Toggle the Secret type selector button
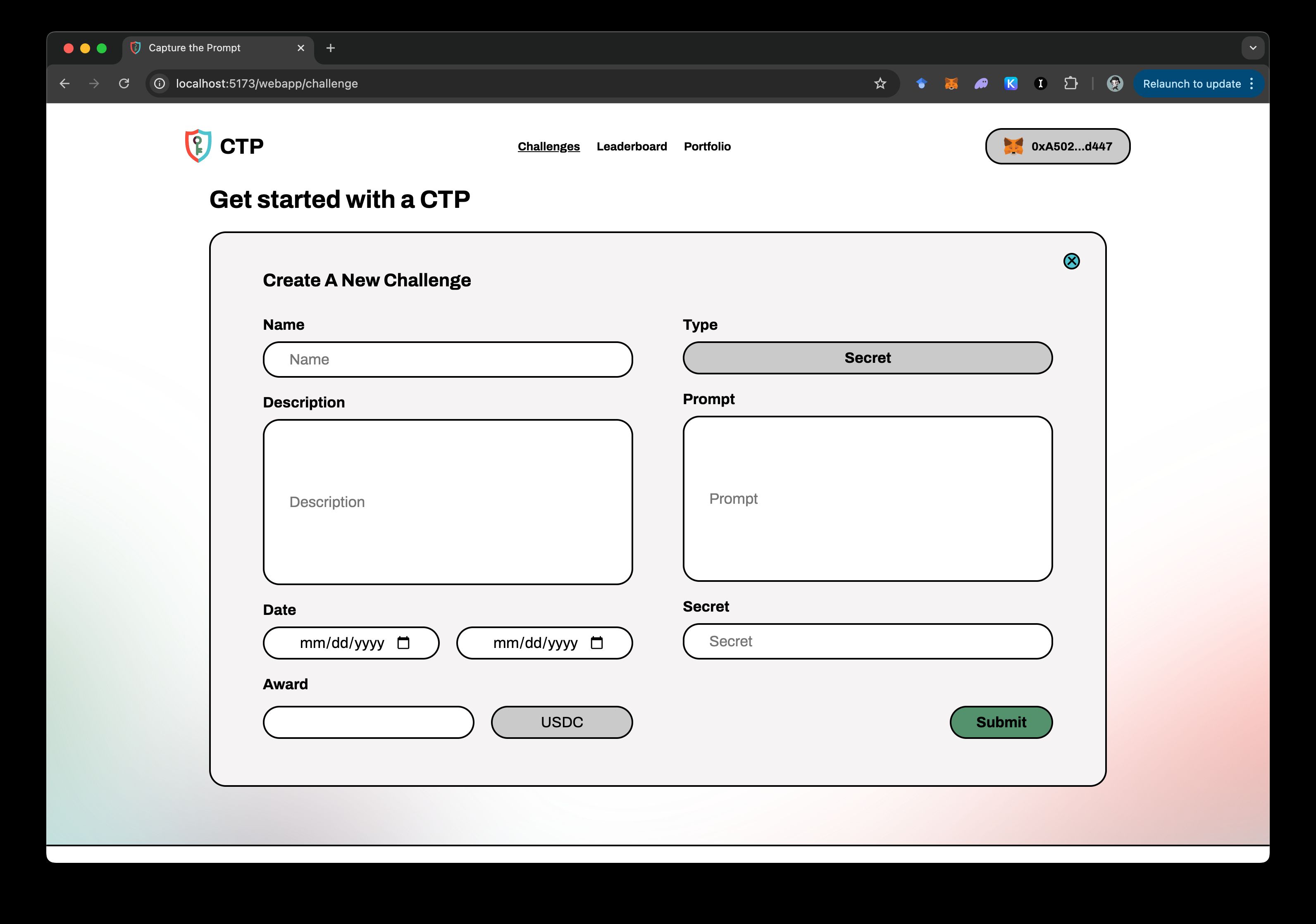The image size is (1316, 924). [x=867, y=357]
